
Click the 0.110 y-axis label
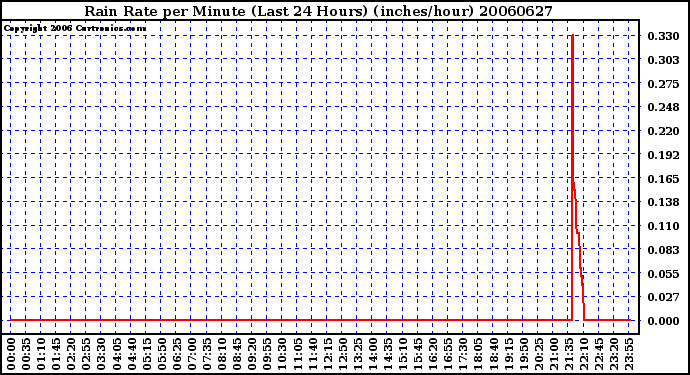click(x=663, y=226)
